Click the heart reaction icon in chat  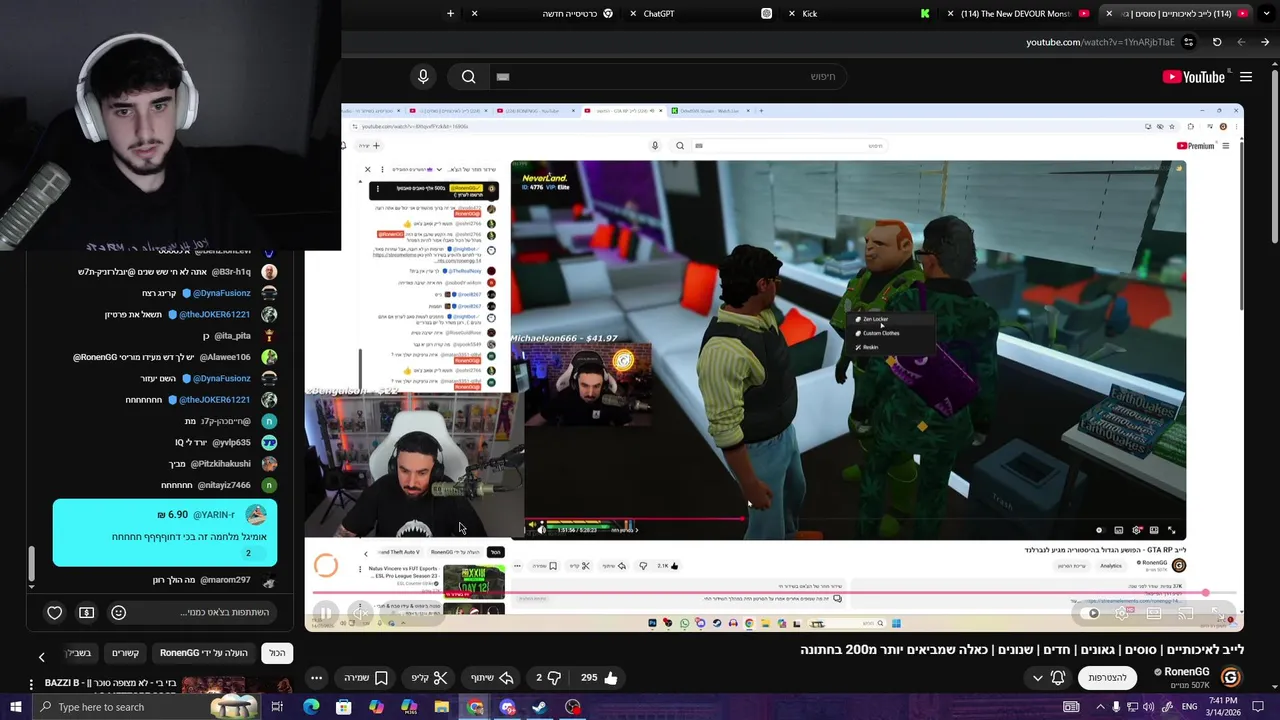[x=55, y=612]
